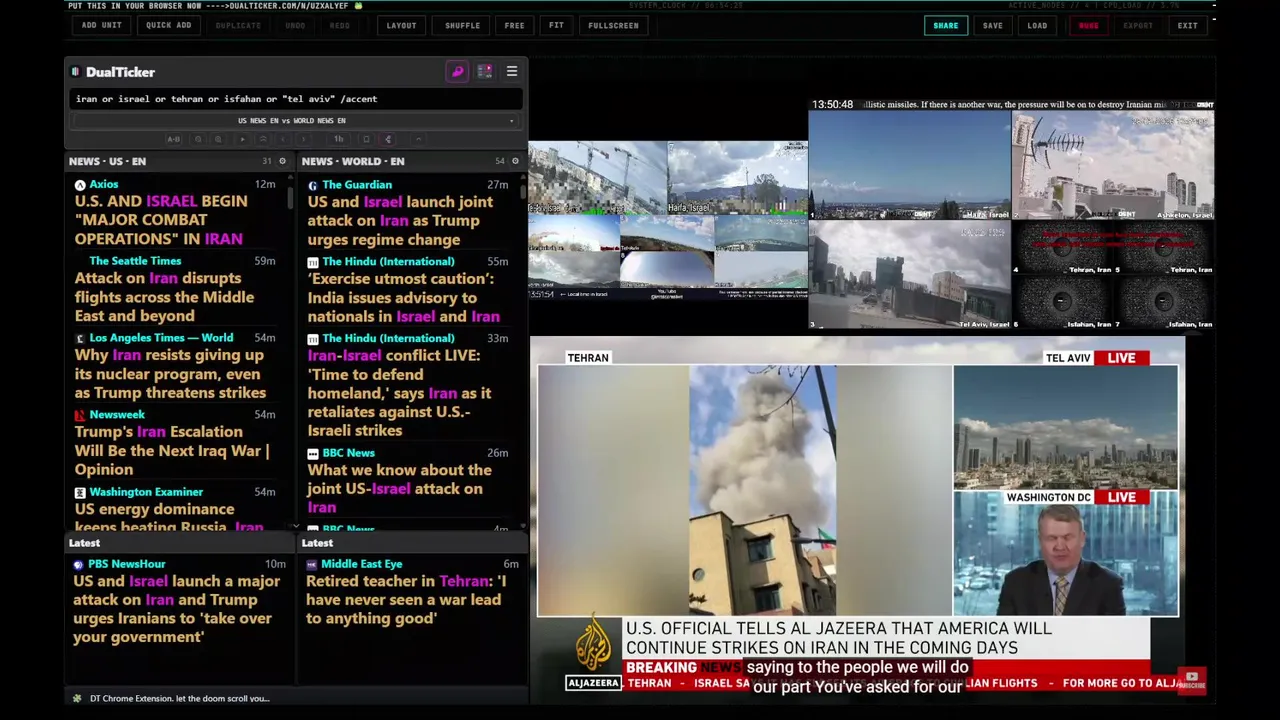This screenshot has height=720, width=1280.
Task: Click the DT Chrome Extension status link
Action: (180, 698)
